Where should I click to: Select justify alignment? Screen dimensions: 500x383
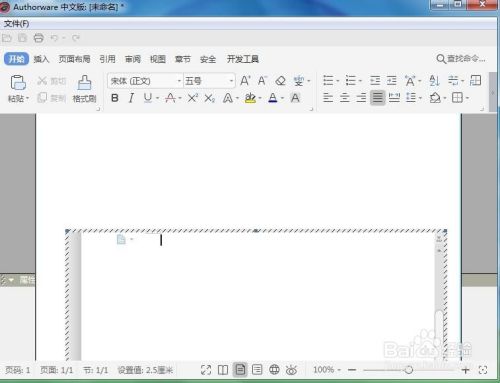click(x=378, y=98)
